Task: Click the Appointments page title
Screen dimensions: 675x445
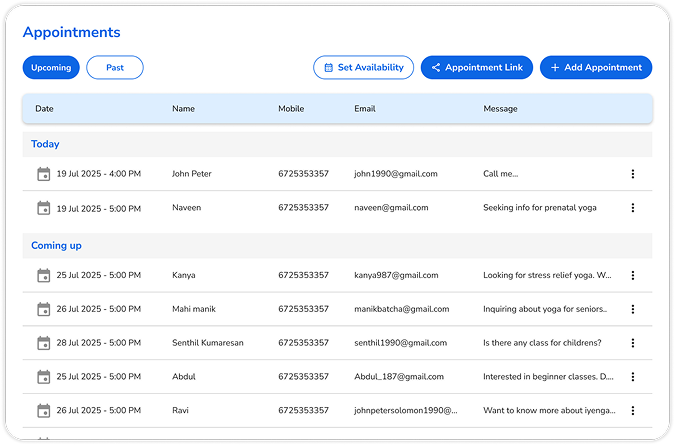Action: coord(71,32)
